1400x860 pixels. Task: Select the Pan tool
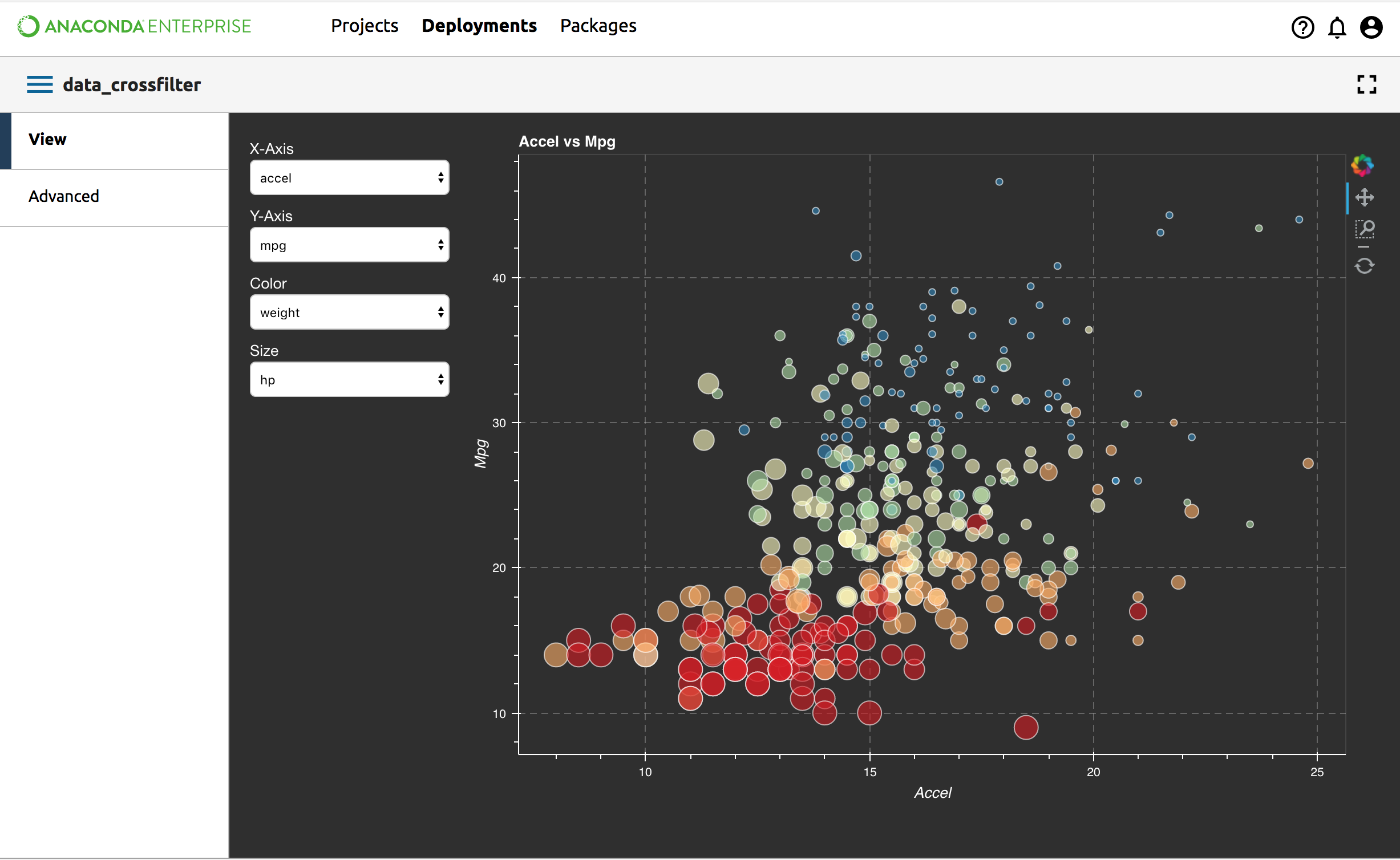click(x=1364, y=197)
